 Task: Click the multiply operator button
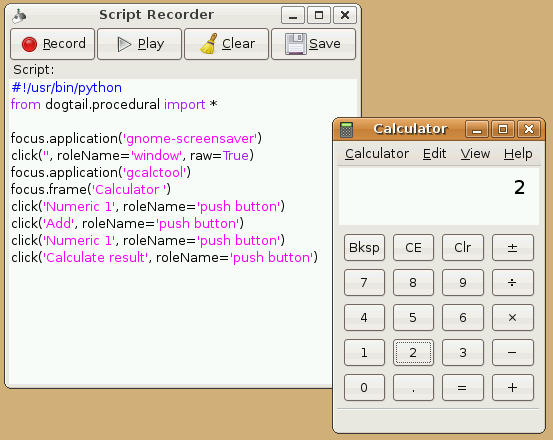[x=513, y=318]
